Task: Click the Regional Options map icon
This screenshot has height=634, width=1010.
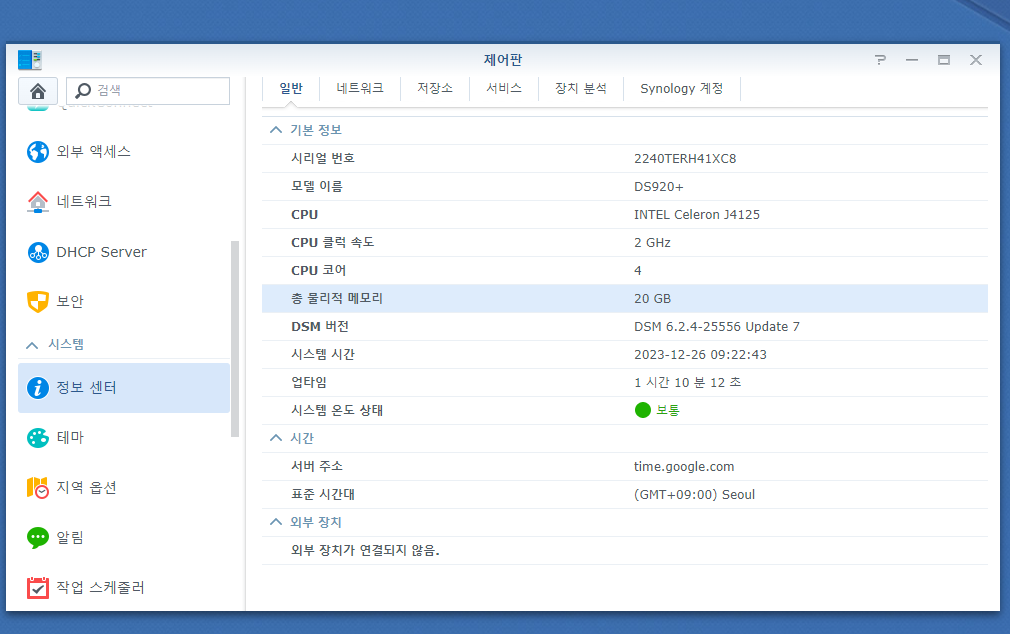Action: tap(38, 488)
